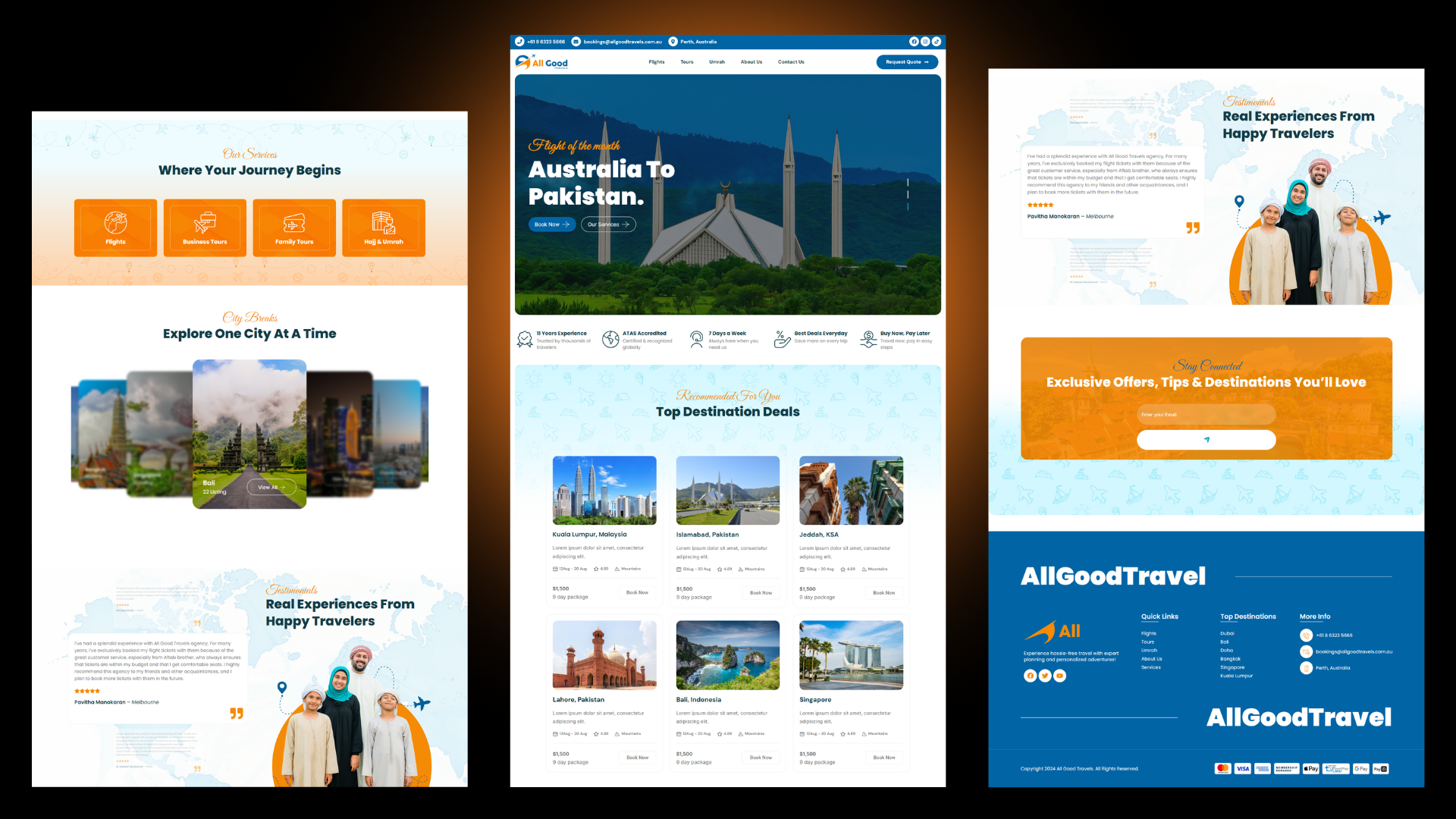Click the TikTok icon in the top header bar

click(937, 42)
